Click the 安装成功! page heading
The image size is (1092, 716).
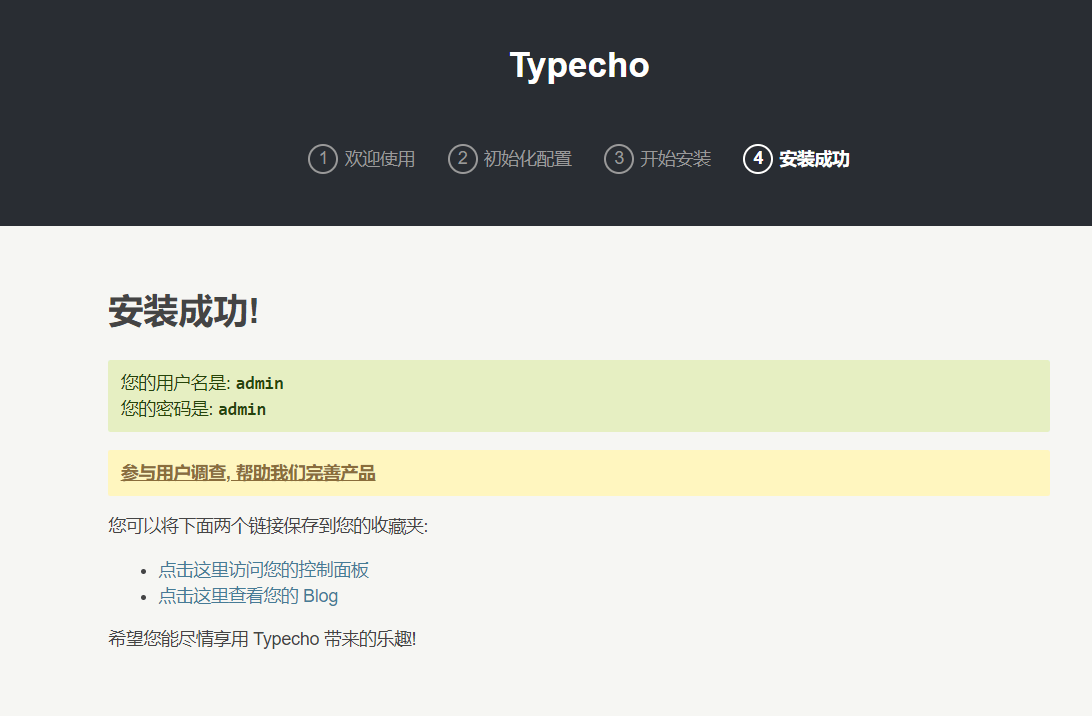(x=184, y=312)
